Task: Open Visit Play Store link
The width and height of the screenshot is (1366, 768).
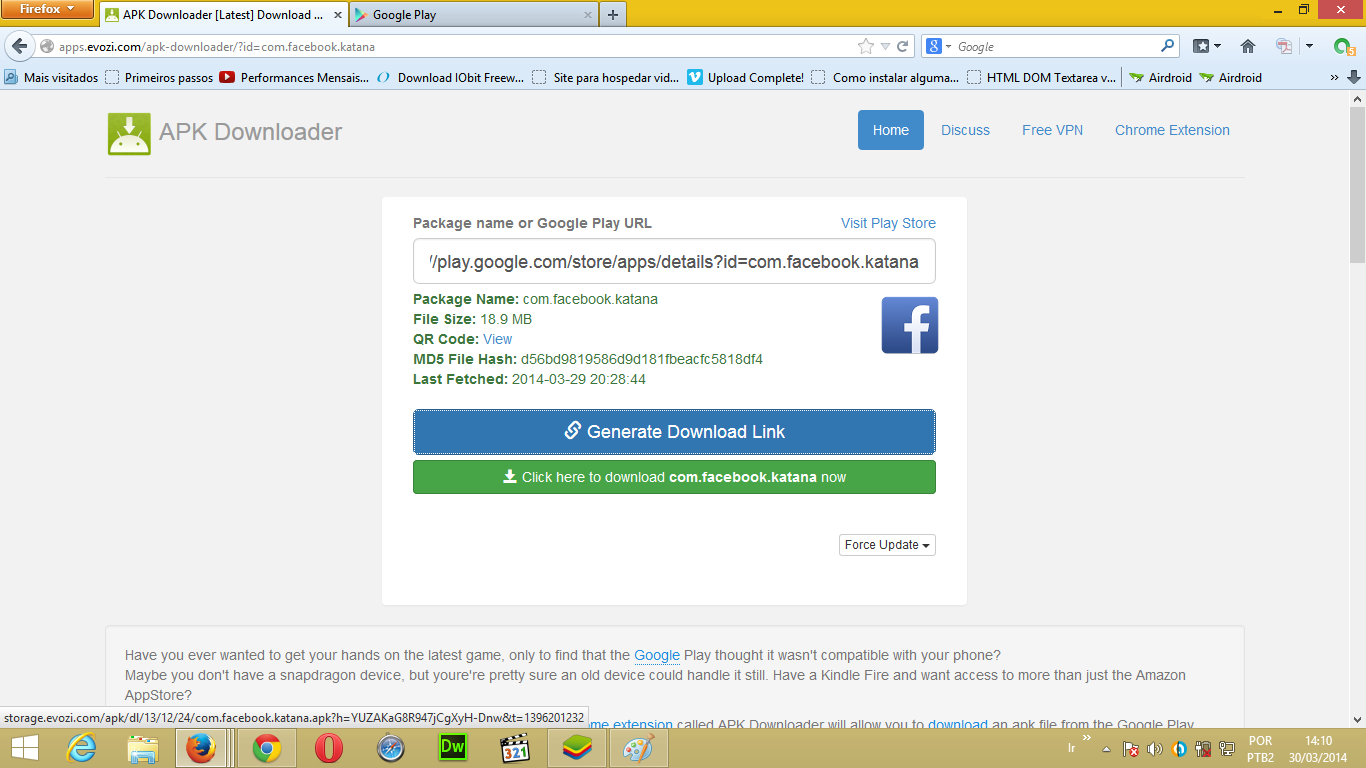Action: [x=888, y=223]
